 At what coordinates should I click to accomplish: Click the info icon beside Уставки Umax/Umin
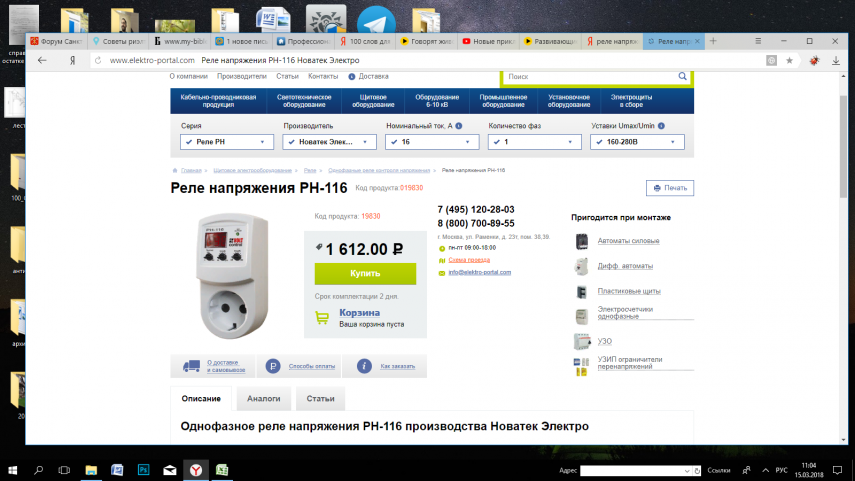point(661,126)
